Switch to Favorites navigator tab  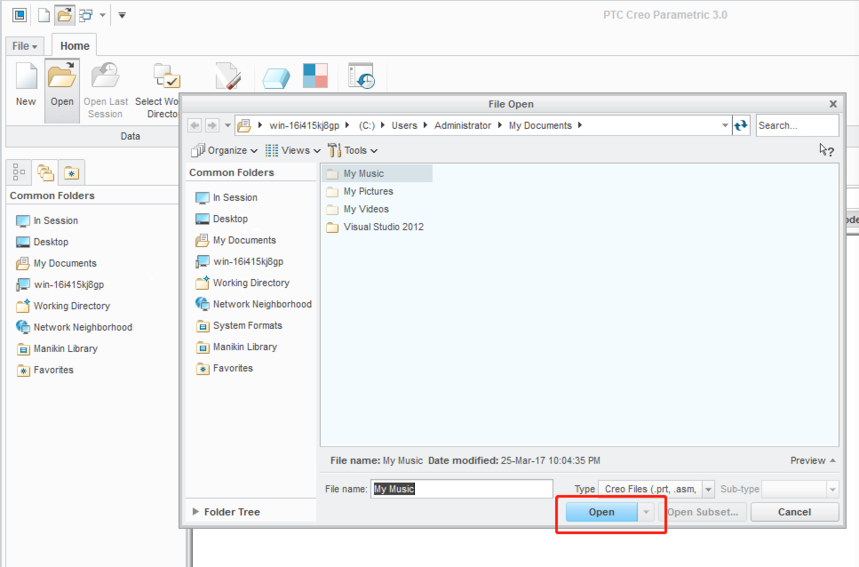point(71,173)
